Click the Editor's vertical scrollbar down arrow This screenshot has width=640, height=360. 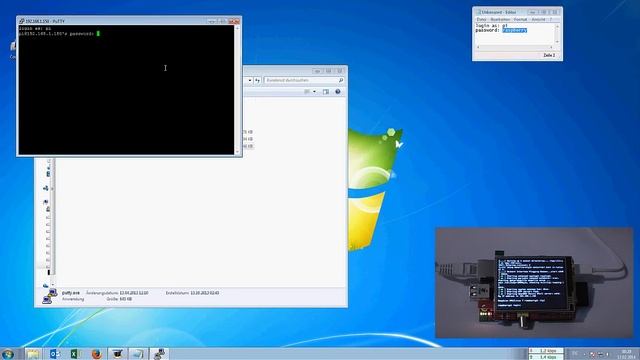pos(557,42)
